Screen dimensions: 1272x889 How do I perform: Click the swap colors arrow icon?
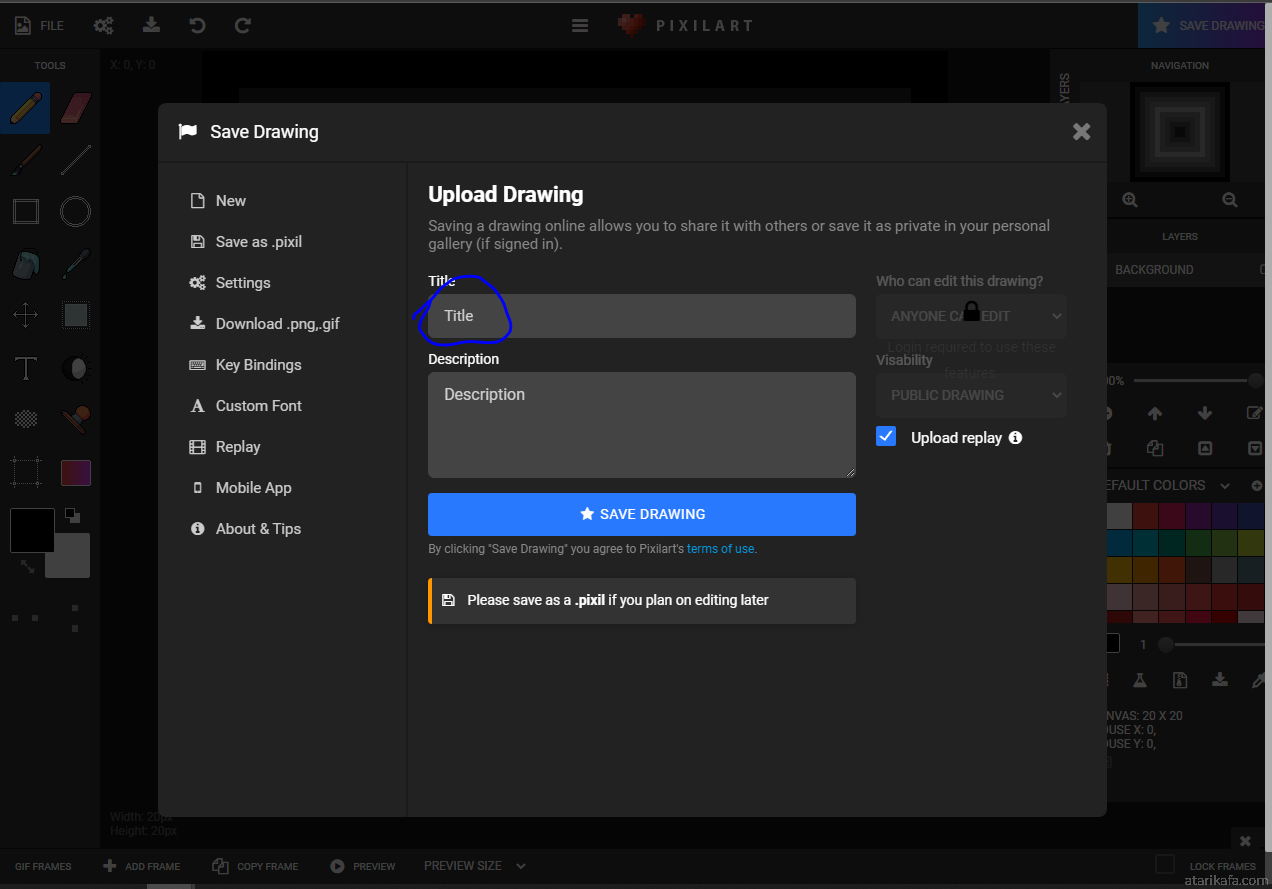tap(27, 566)
